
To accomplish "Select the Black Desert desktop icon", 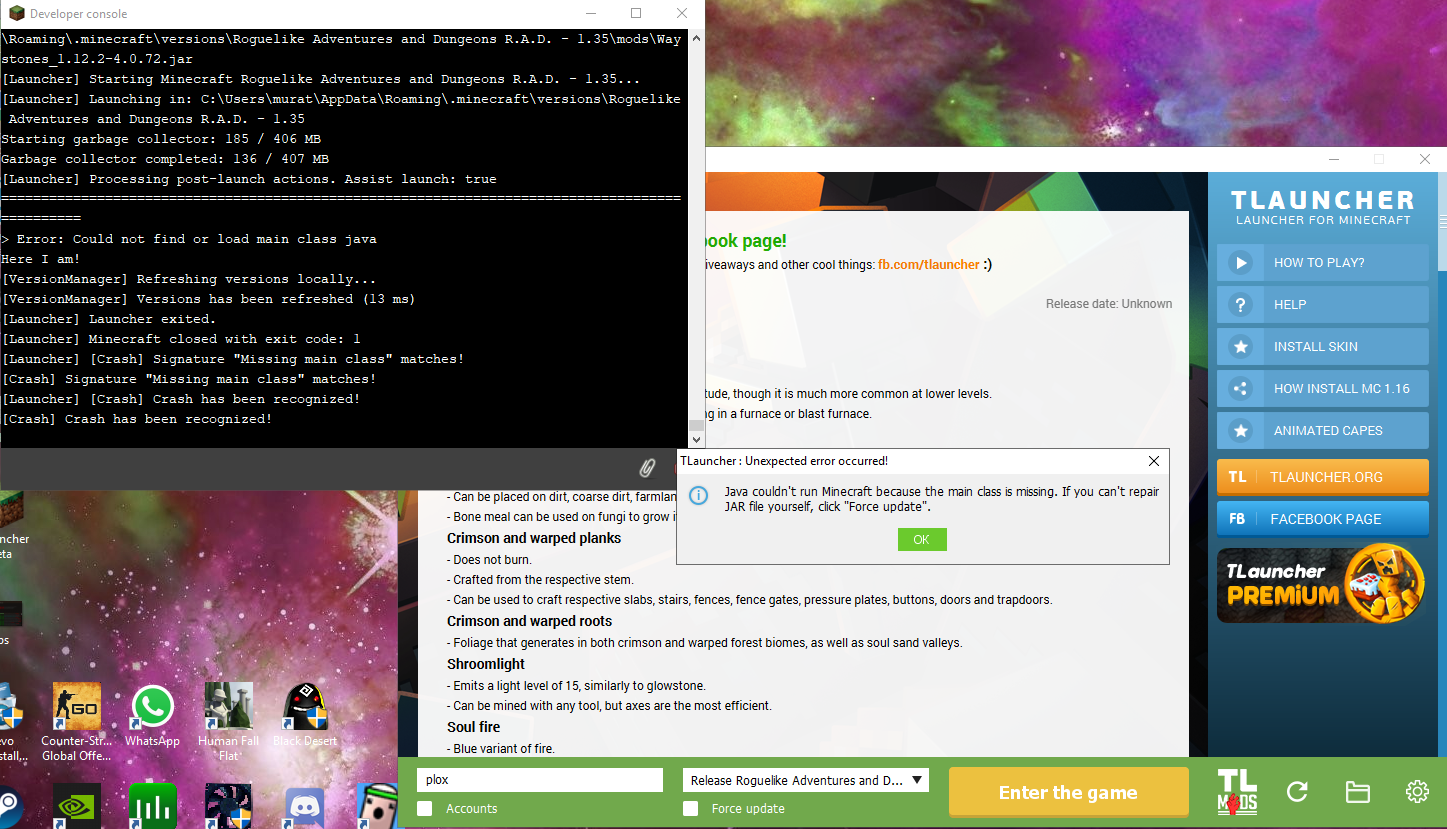I will pos(305,716).
